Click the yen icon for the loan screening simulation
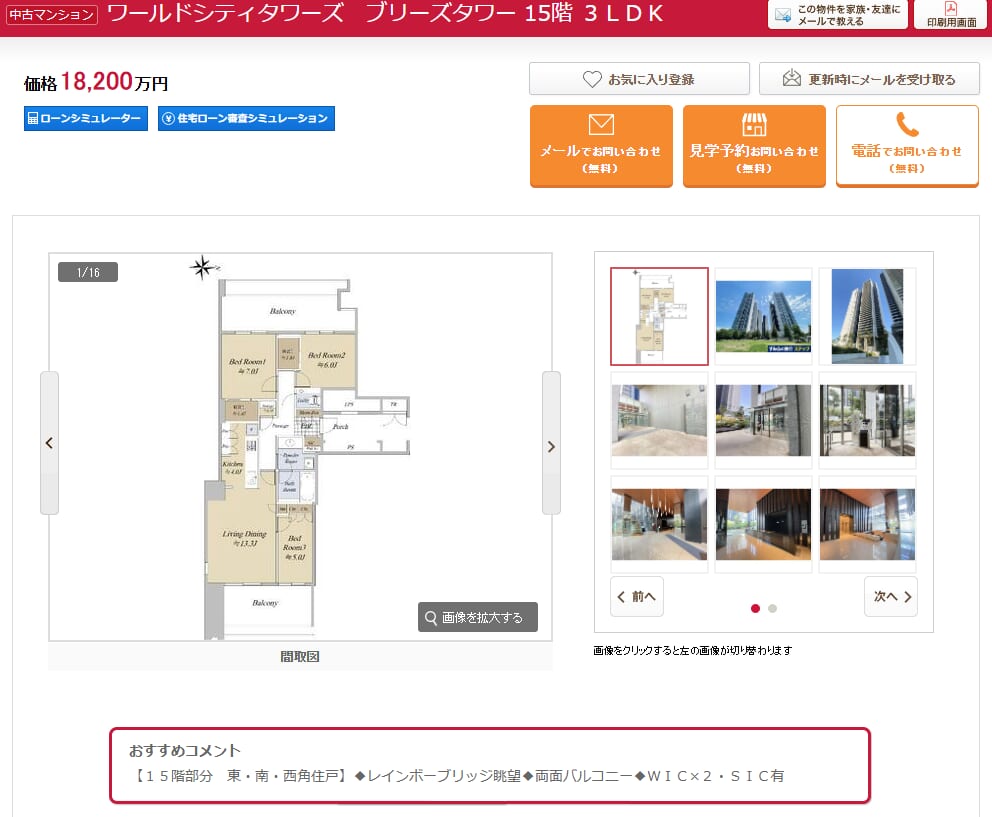 click(168, 118)
